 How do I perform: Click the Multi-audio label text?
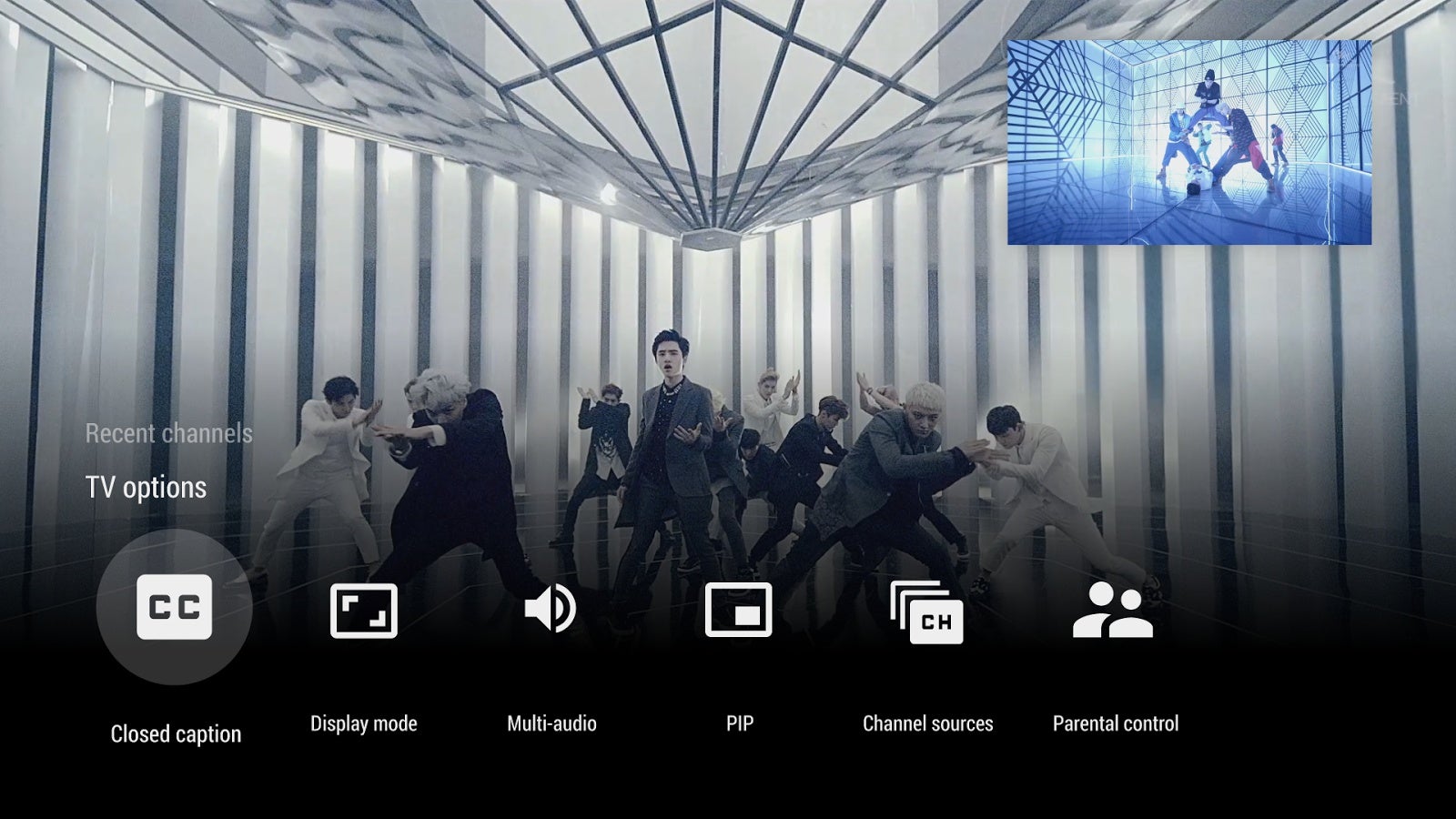pyautogui.click(x=551, y=723)
